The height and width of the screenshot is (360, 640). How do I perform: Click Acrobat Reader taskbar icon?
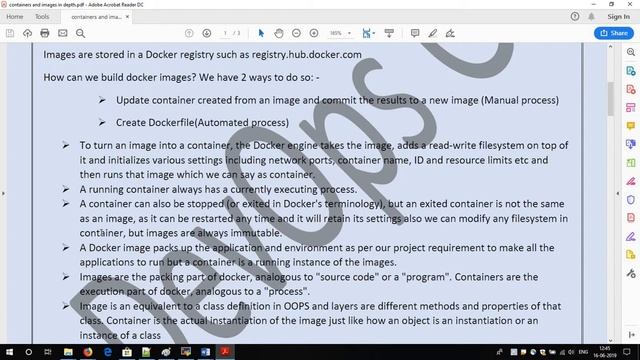(225, 352)
